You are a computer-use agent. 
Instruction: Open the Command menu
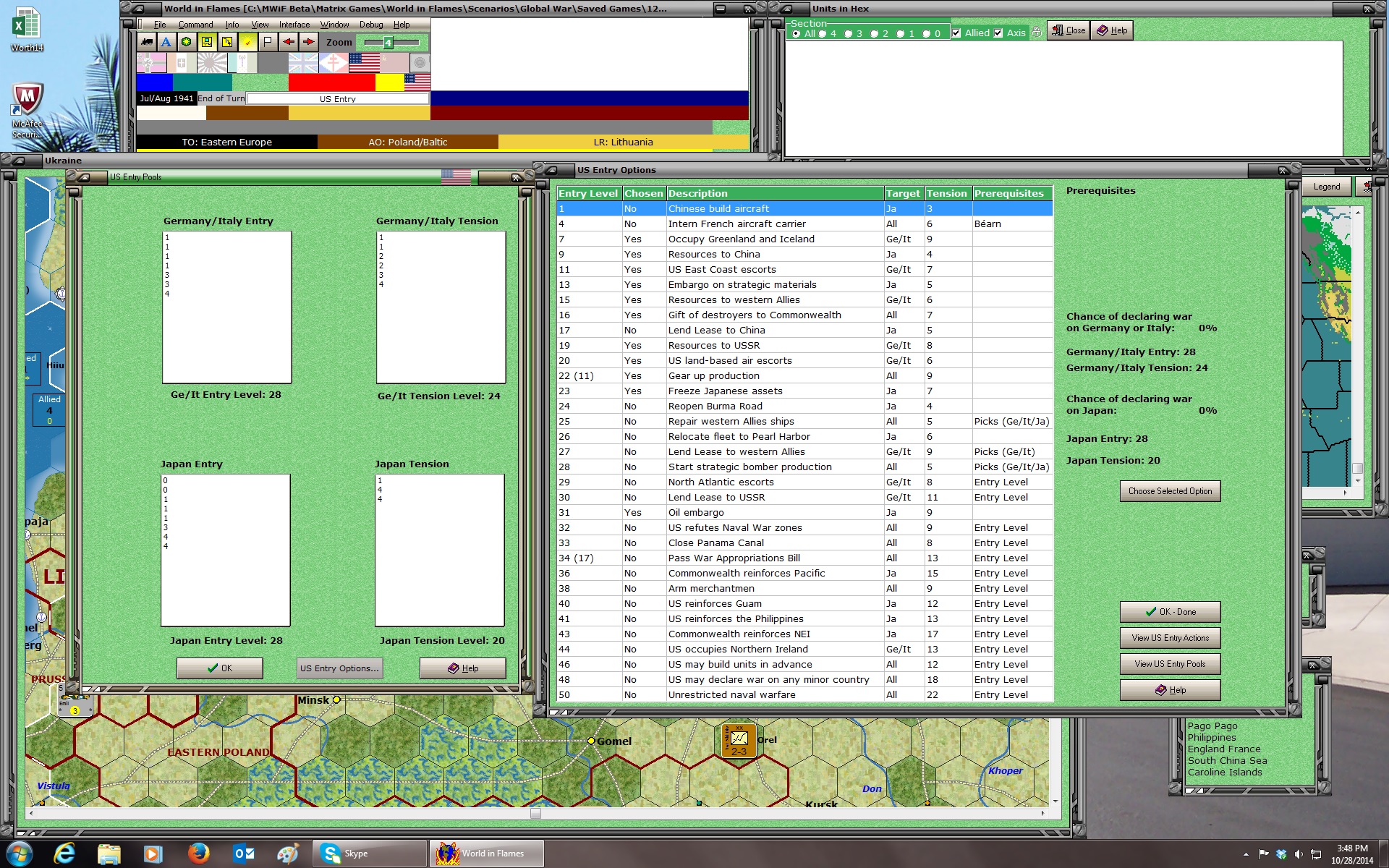click(x=195, y=25)
